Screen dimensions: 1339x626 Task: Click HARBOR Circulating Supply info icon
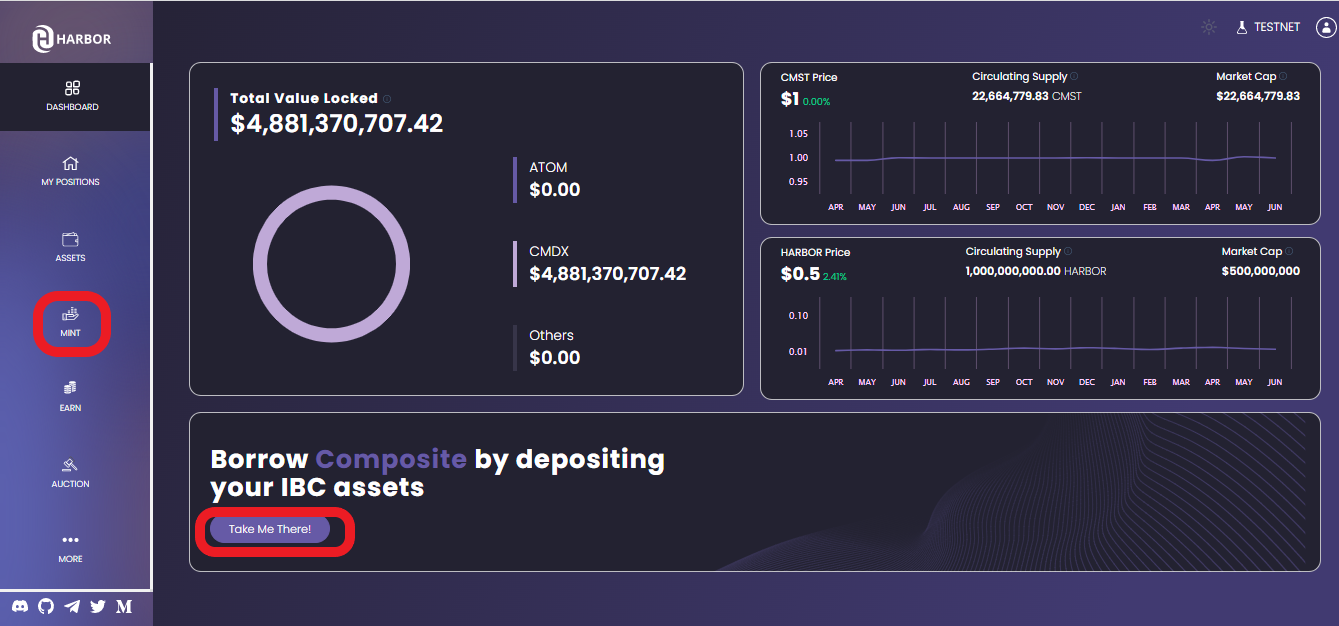tap(1068, 252)
